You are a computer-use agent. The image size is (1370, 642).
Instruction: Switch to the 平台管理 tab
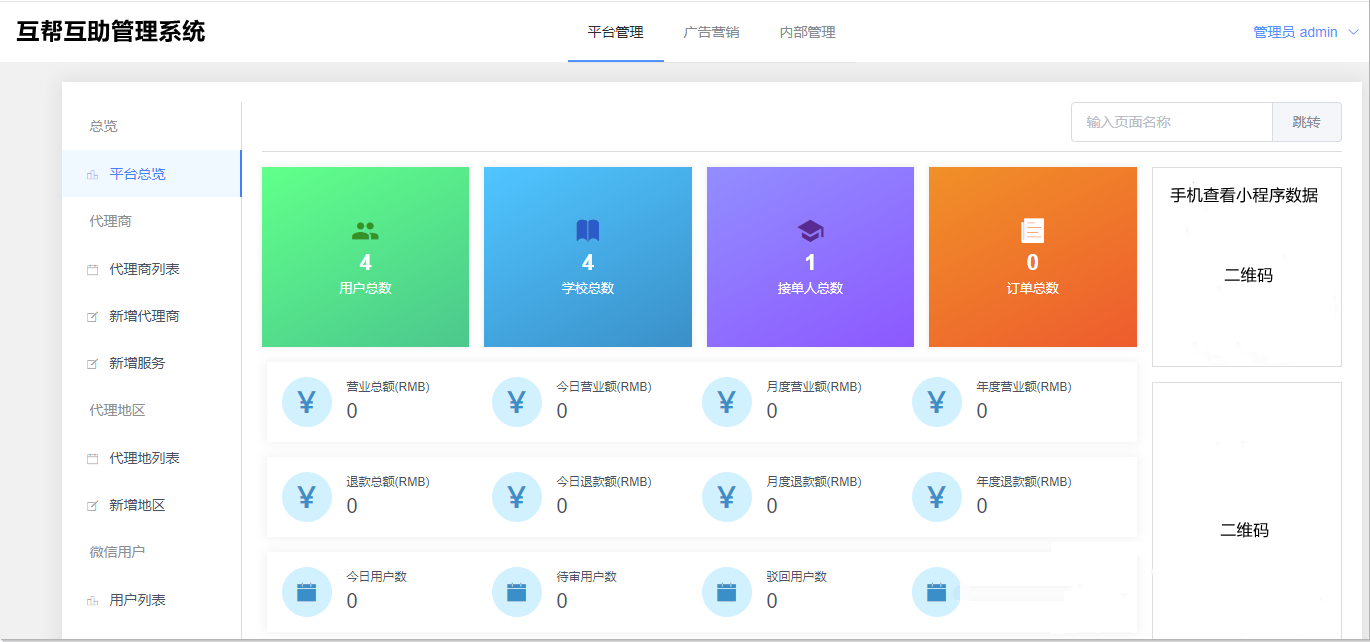(x=615, y=32)
